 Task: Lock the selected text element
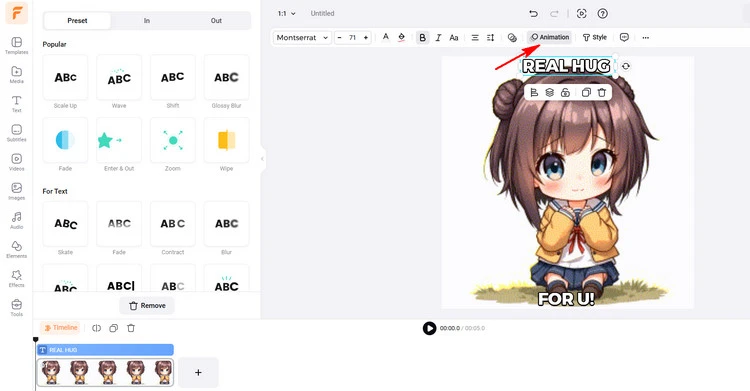[x=565, y=92]
